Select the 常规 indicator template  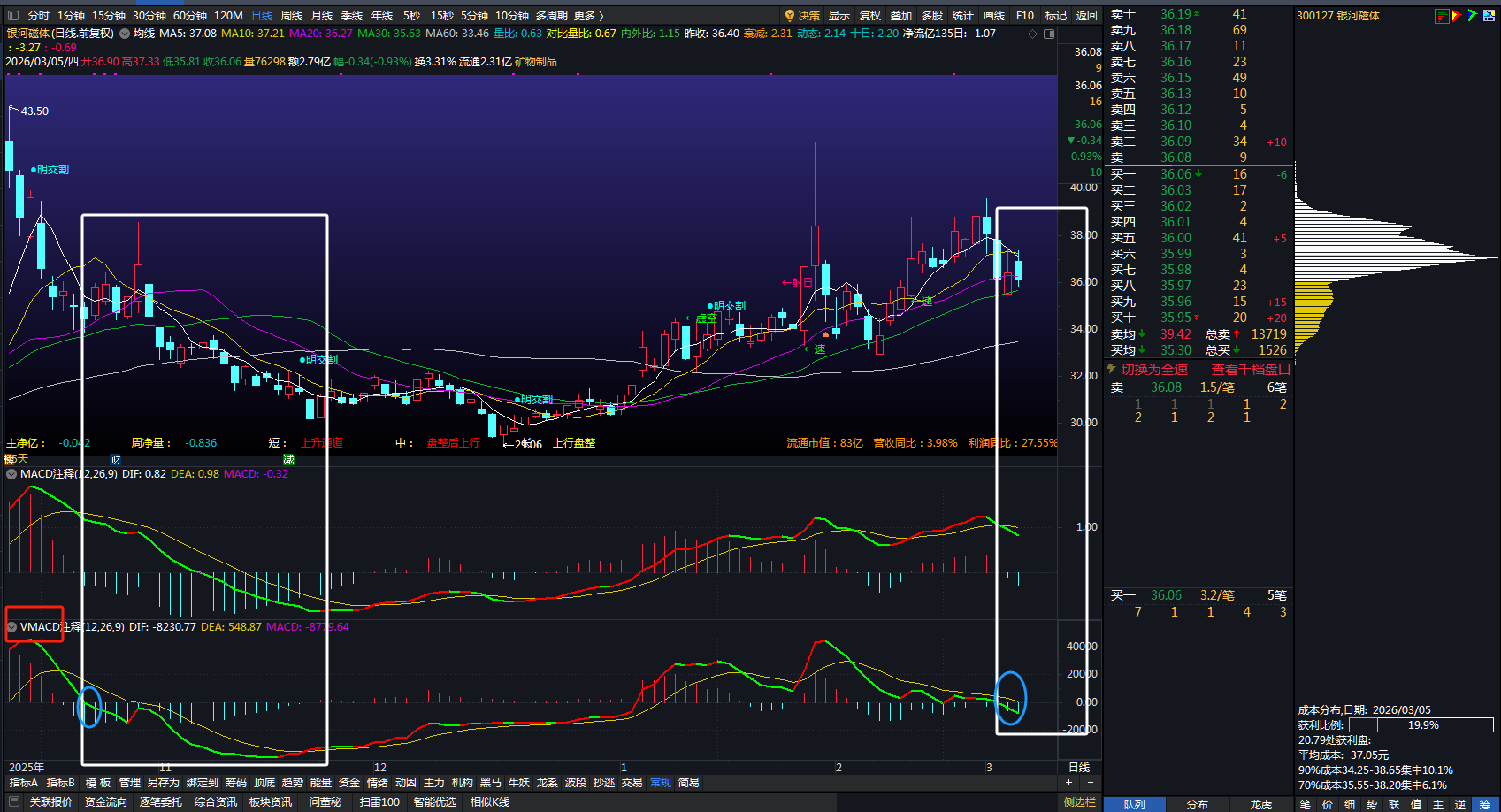click(x=661, y=783)
